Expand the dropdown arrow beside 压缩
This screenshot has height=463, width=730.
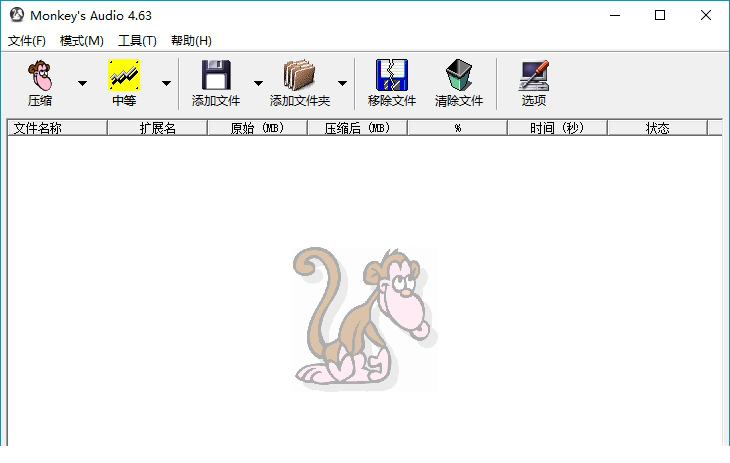pyautogui.click(x=82, y=84)
